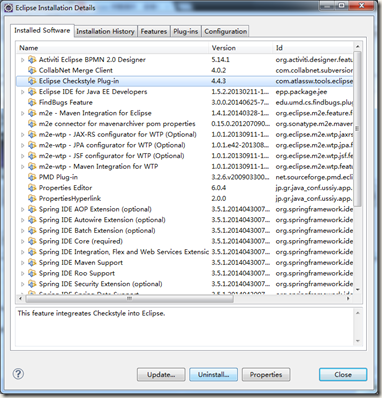Switch to the Plug-ins tab
Screen dimensions: 382x398
186,31
